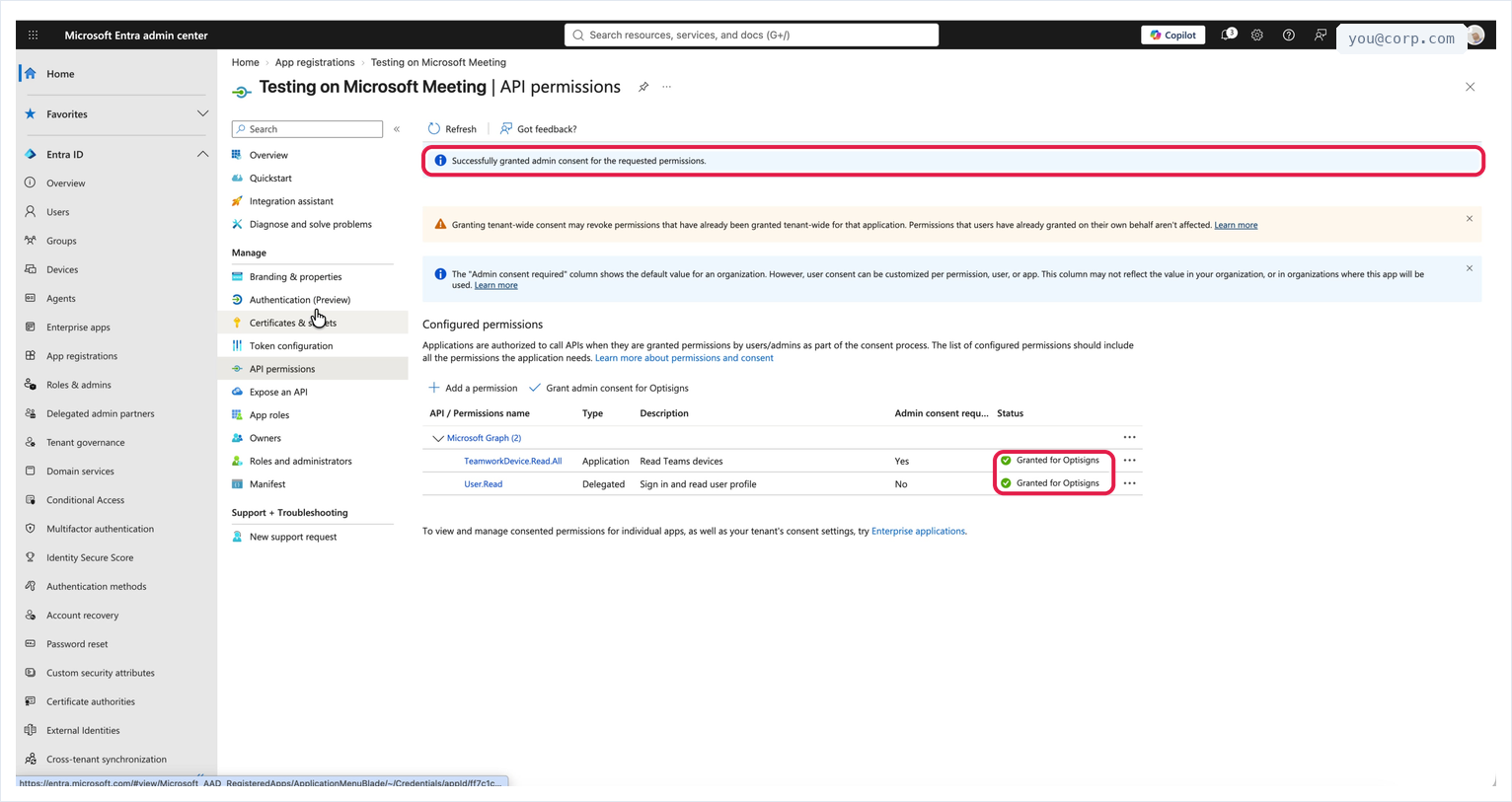Open Manifest in the Manage menu
Screen dimensions: 1512x802
(x=267, y=484)
